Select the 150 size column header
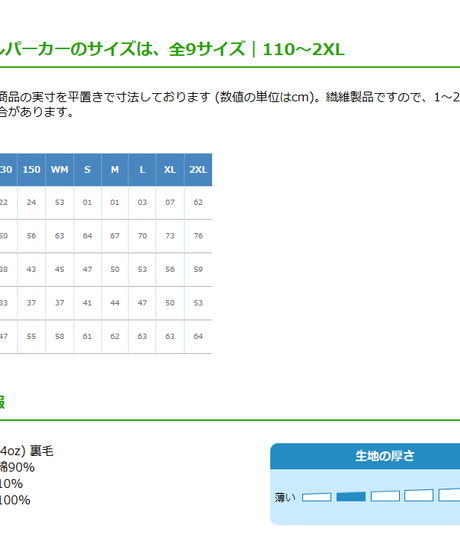The image size is (460, 552). coord(31,170)
